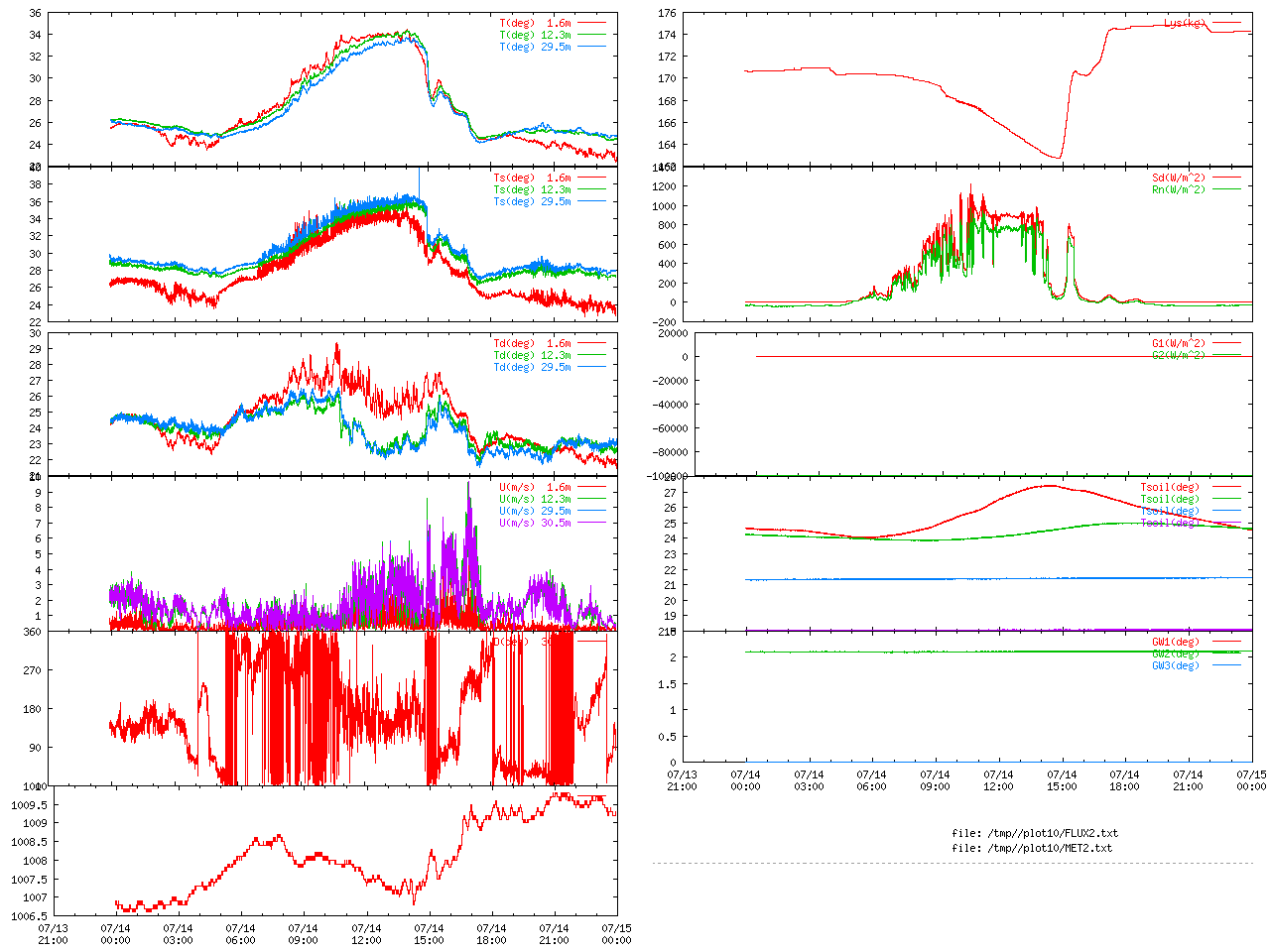This screenshot has height=952, width=1270.
Task: Click the '1008.5' pressure axis tick label
Action: pos(27,842)
